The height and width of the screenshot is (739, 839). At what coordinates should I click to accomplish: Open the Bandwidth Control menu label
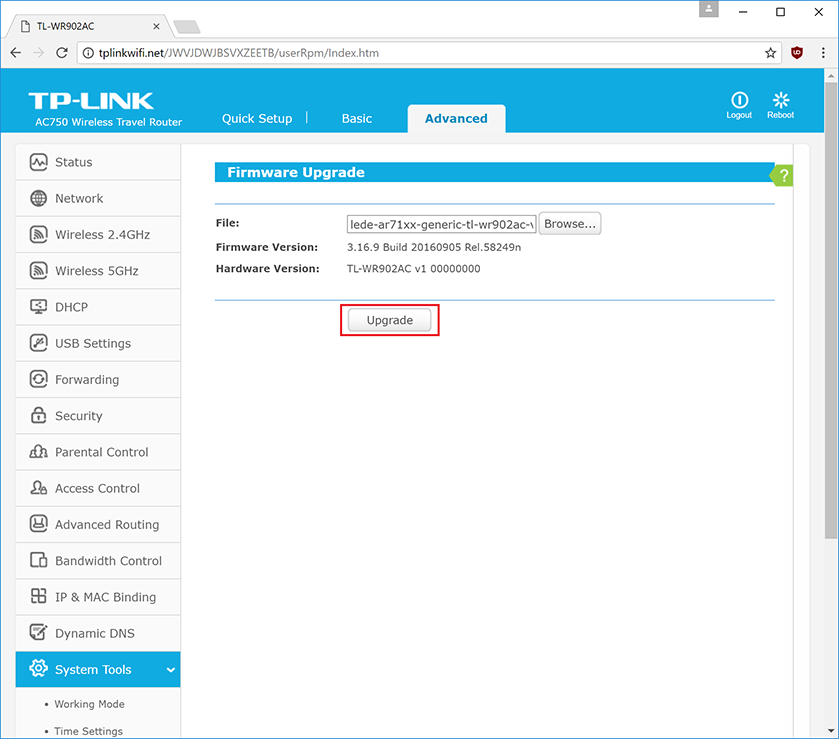tap(109, 561)
